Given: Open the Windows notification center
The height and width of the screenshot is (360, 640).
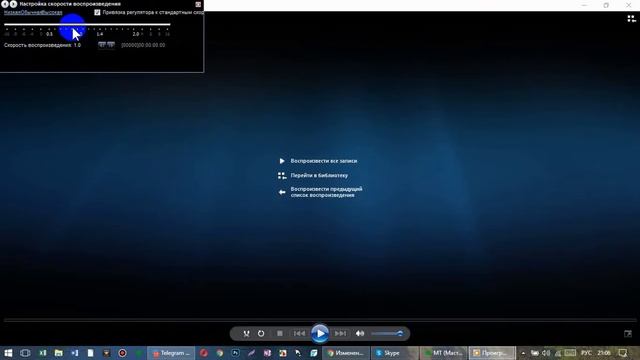Looking at the screenshot, I should click(623, 353).
